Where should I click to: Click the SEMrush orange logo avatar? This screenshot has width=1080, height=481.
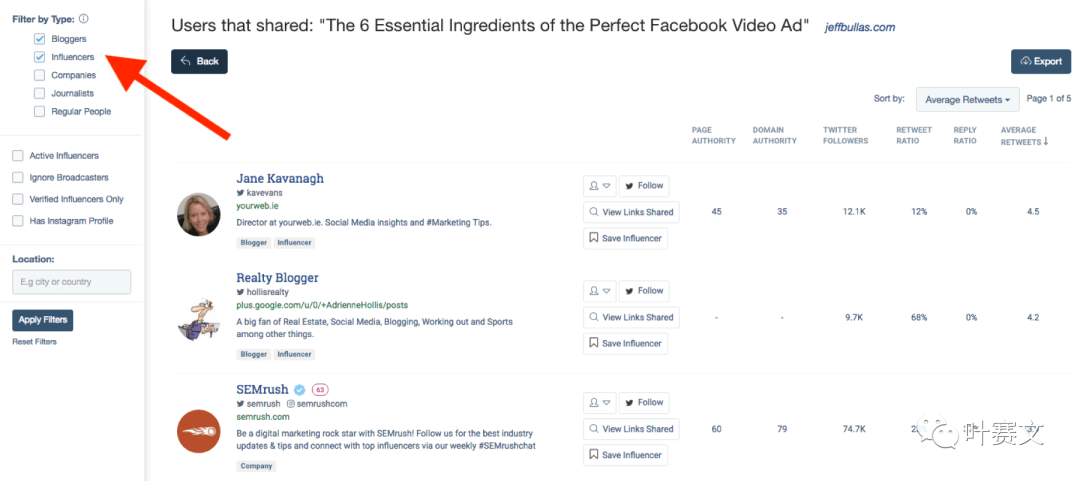(x=199, y=432)
